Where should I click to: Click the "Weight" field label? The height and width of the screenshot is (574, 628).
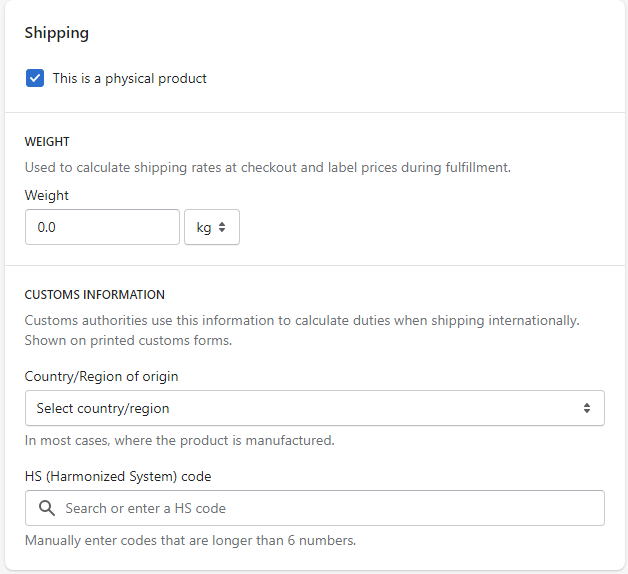tap(47, 195)
